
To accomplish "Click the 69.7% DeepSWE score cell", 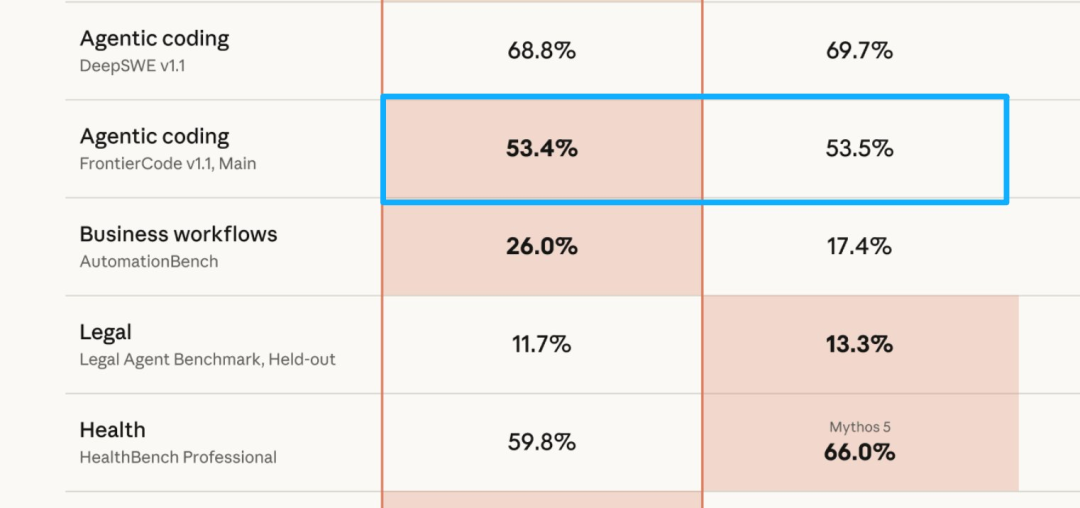I will tap(860, 51).
